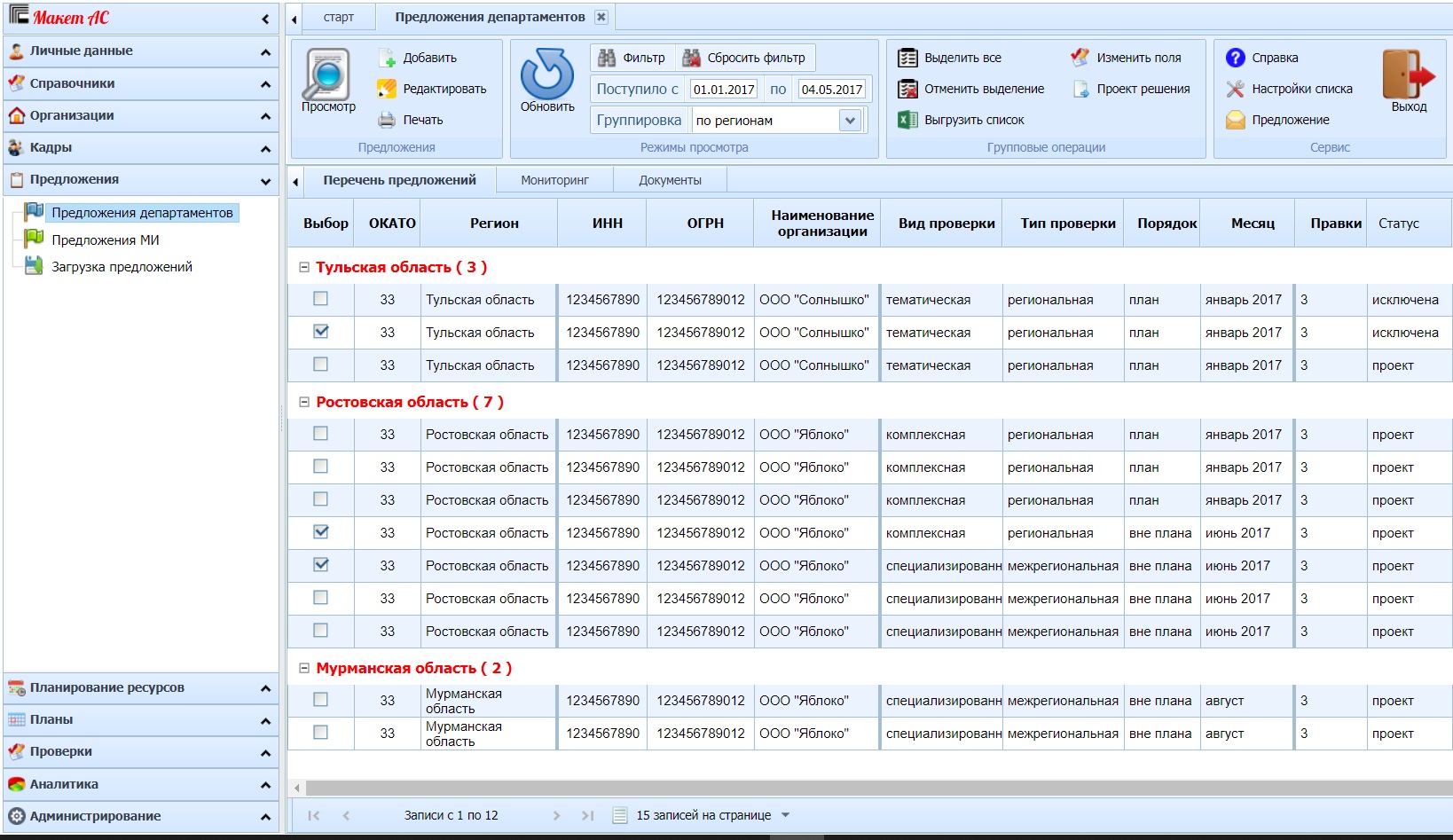The width and height of the screenshot is (1453, 840).
Task: Close the Предложения департаментов tab
Action: coord(601,17)
